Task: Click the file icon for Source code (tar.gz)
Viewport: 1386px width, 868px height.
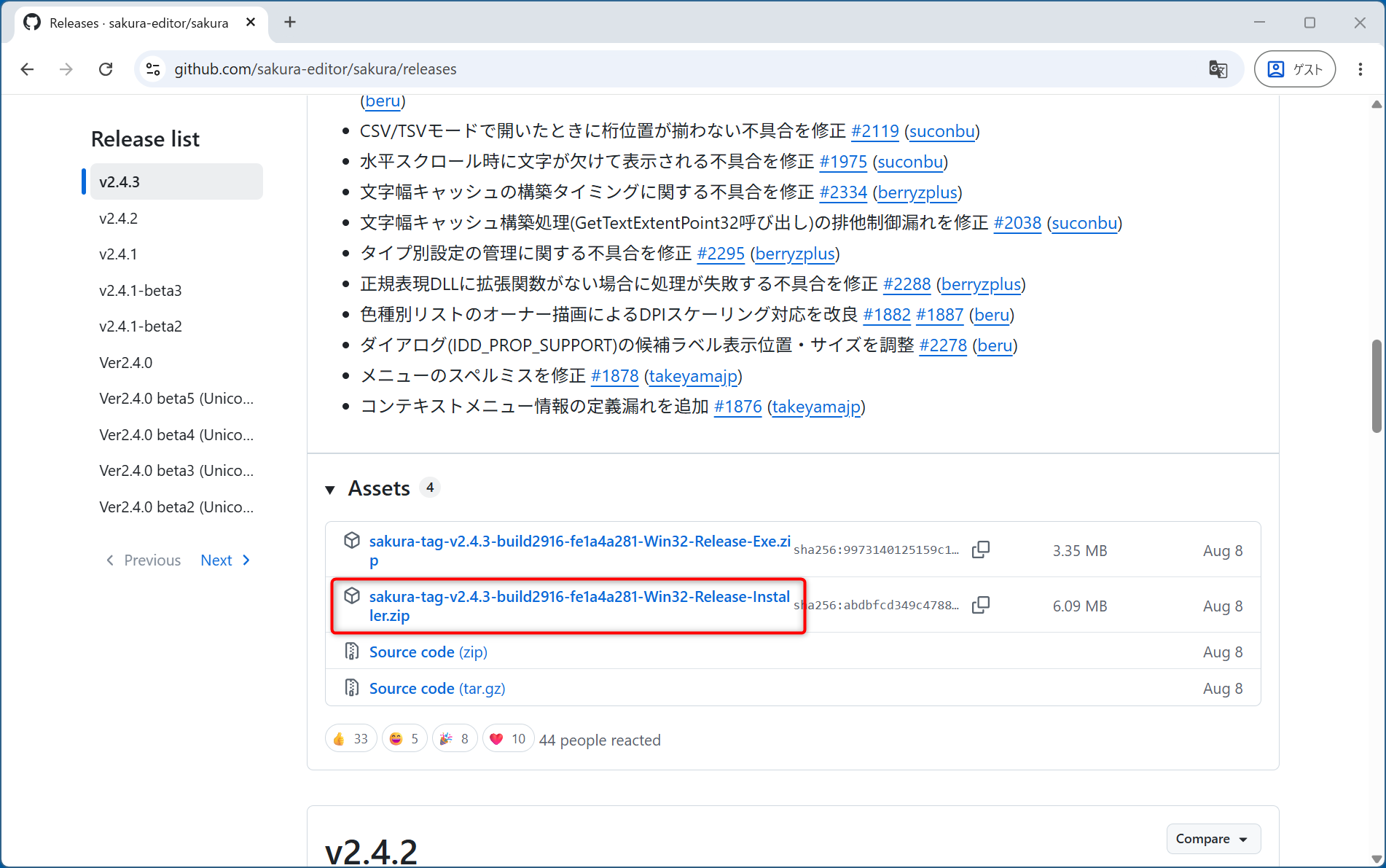Action: tap(352, 688)
